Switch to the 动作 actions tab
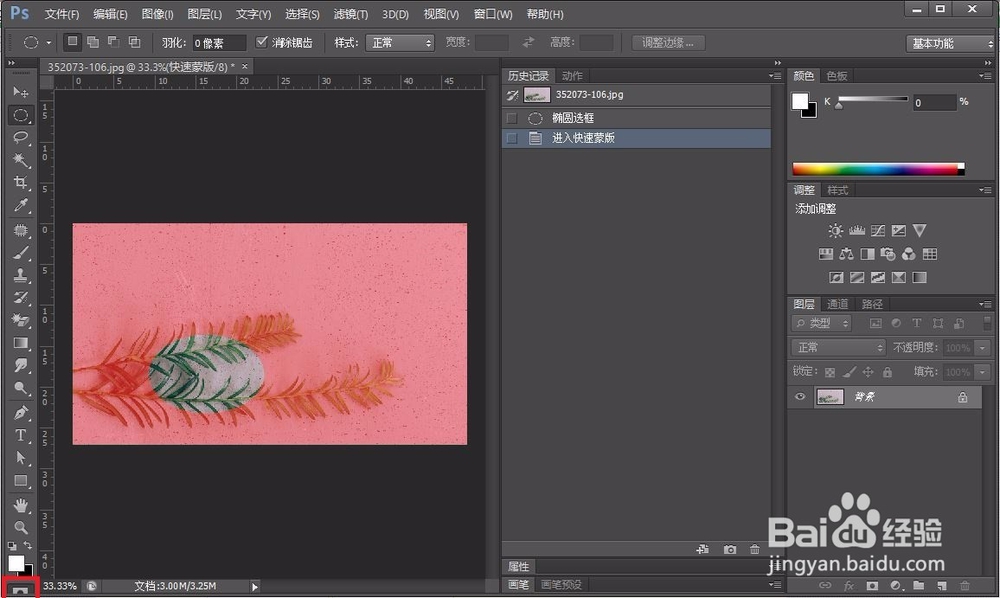Screen dimensions: 1000x598 (x=572, y=76)
